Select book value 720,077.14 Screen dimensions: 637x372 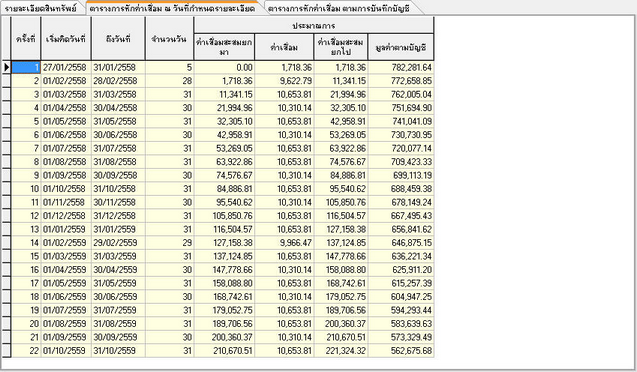tap(401, 148)
